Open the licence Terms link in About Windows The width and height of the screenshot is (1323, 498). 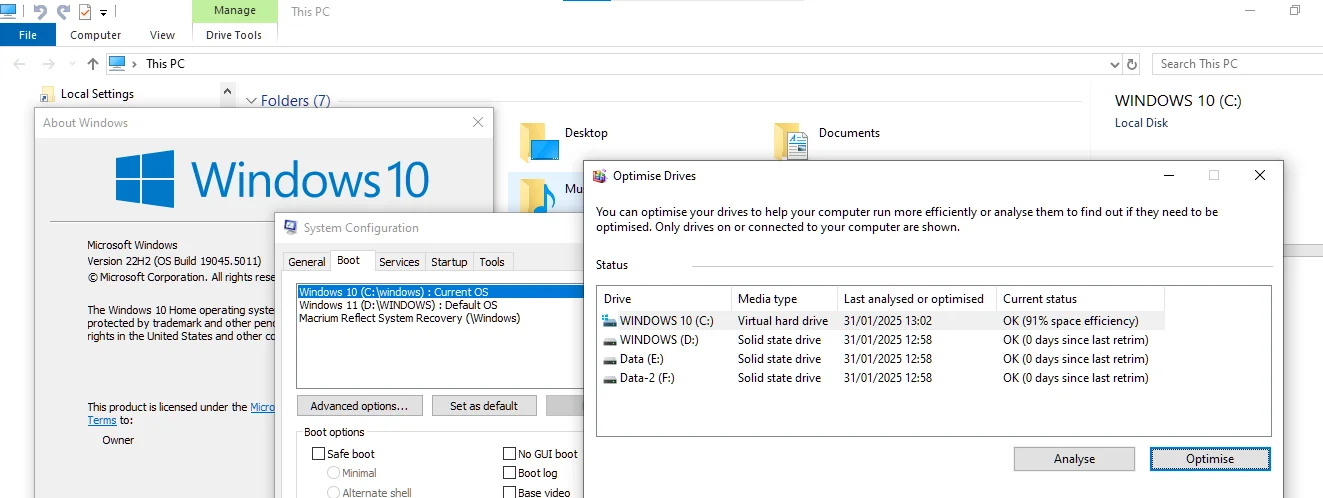pyautogui.click(x=102, y=421)
